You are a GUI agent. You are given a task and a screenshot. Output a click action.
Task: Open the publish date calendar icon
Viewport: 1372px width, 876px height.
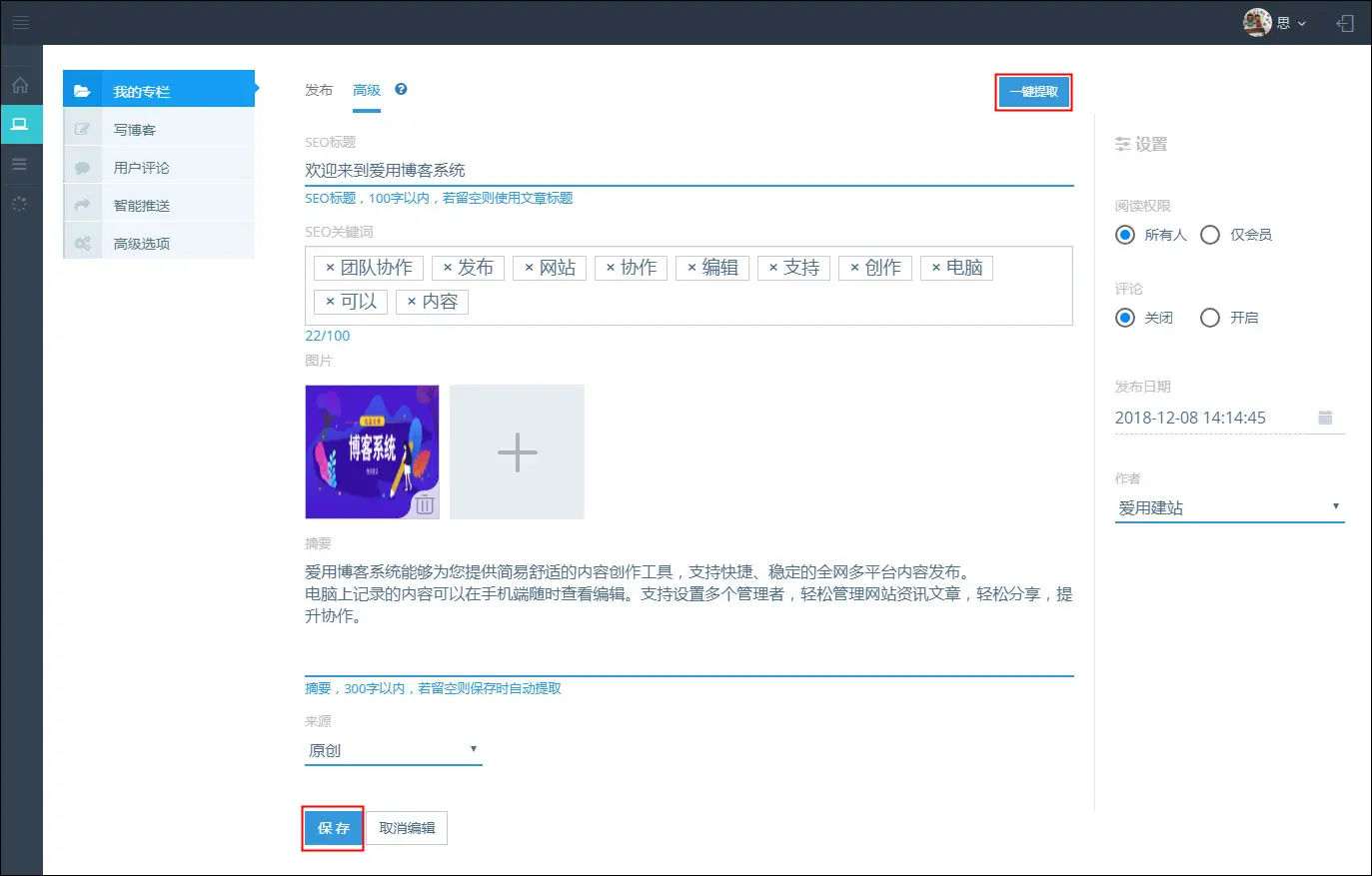[1325, 418]
